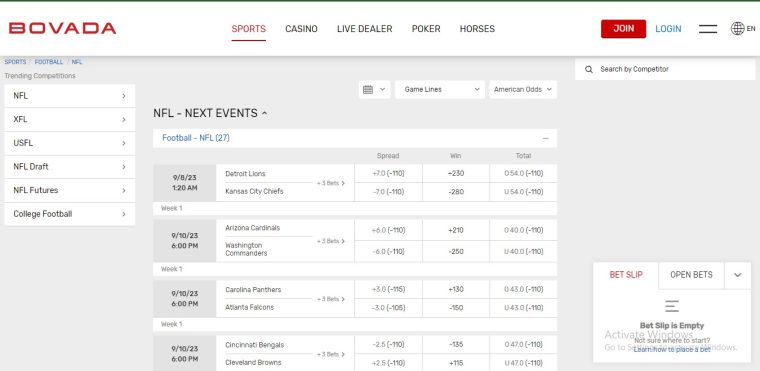Image resolution: width=760 pixels, height=371 pixels.
Task: Select Kansas City Chiefs -280 moneyline
Action: pyautogui.click(x=456, y=192)
